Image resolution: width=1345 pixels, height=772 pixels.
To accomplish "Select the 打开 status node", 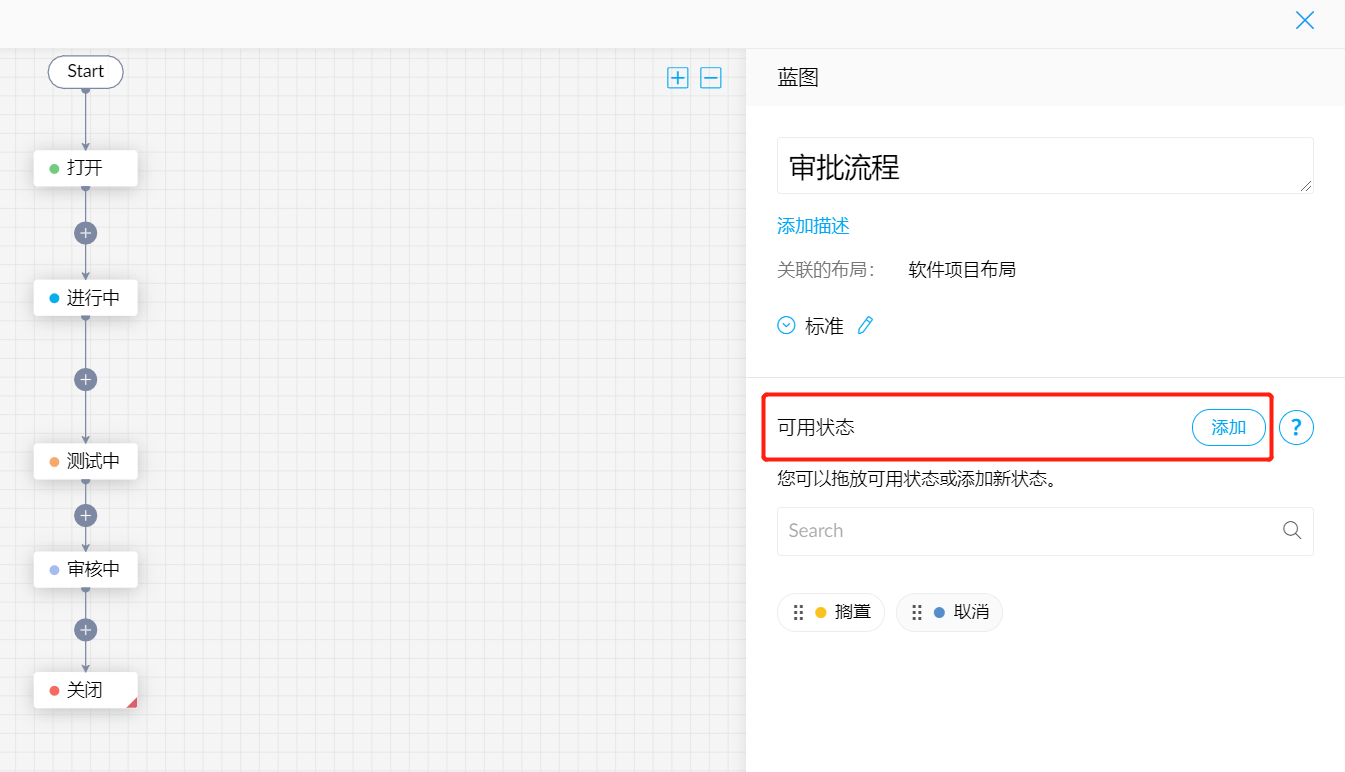I will [x=86, y=168].
